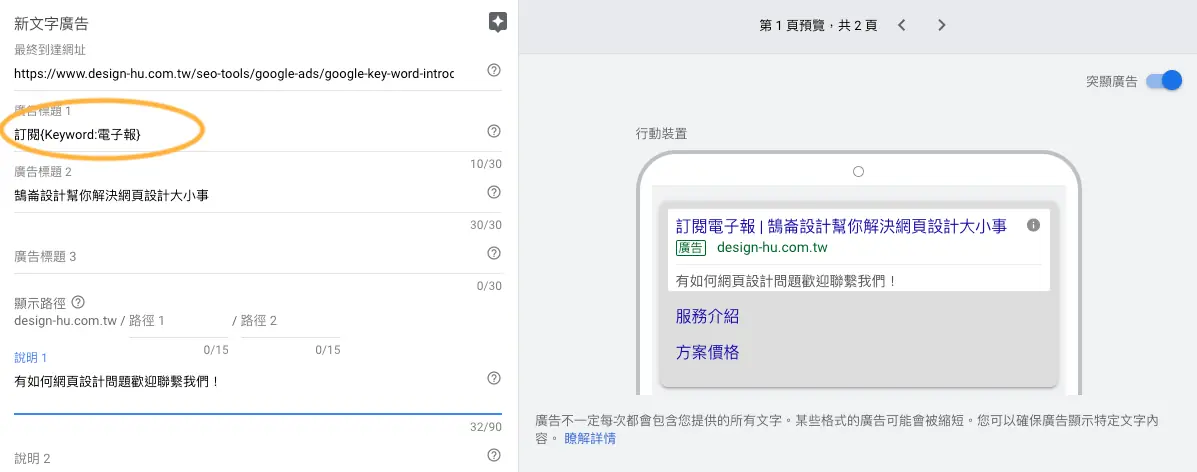Open help icon for 廣告標題 3
This screenshot has height=472, width=1197.
494,253
